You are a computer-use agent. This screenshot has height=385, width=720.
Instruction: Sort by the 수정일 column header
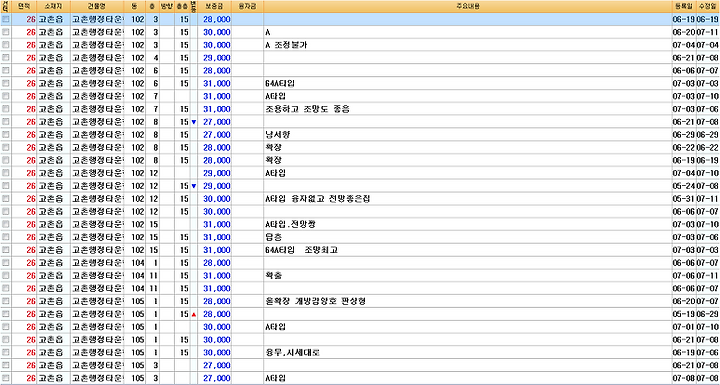(x=708, y=6)
